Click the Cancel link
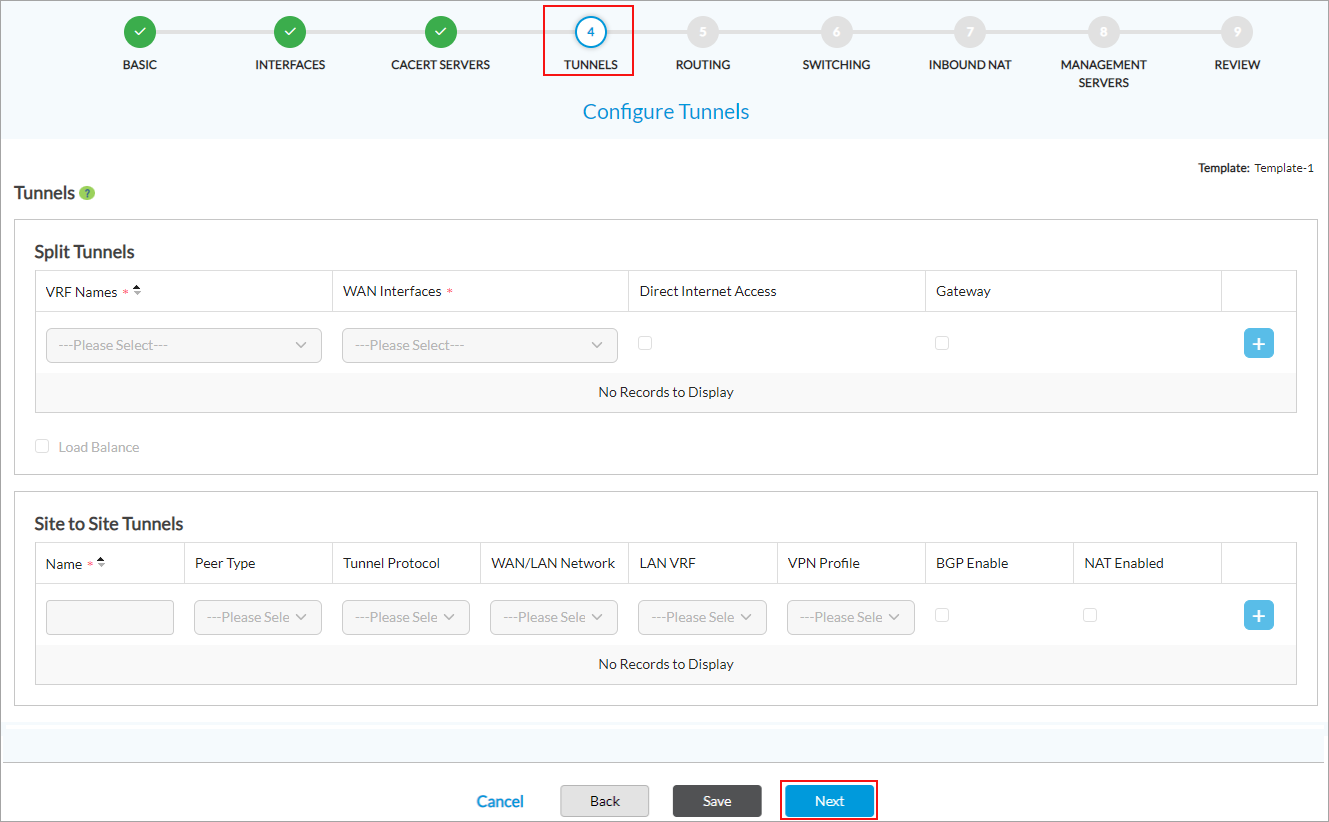The image size is (1329, 822). click(500, 801)
